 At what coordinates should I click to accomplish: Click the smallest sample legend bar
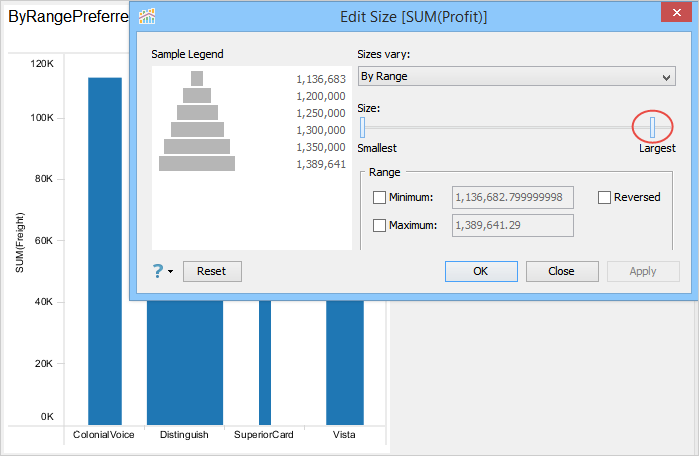click(197, 78)
